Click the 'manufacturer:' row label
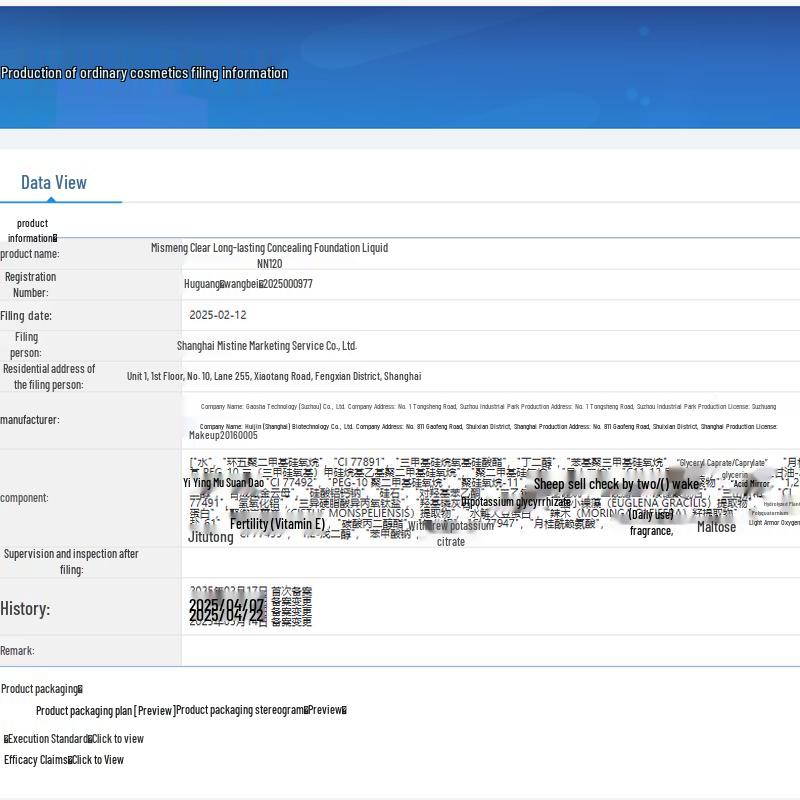 click(30, 420)
